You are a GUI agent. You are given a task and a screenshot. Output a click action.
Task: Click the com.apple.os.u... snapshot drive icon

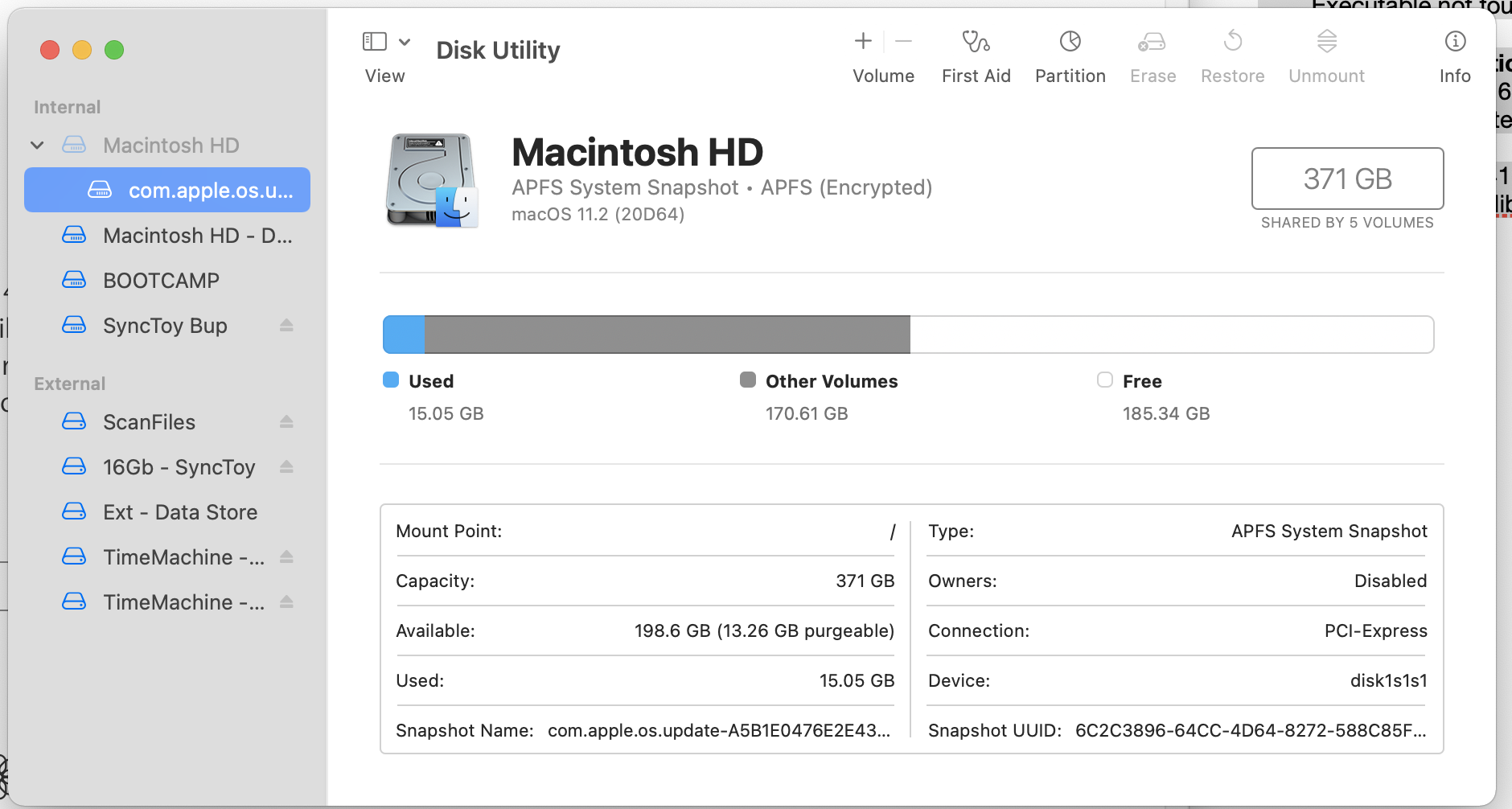pyautogui.click(x=100, y=190)
